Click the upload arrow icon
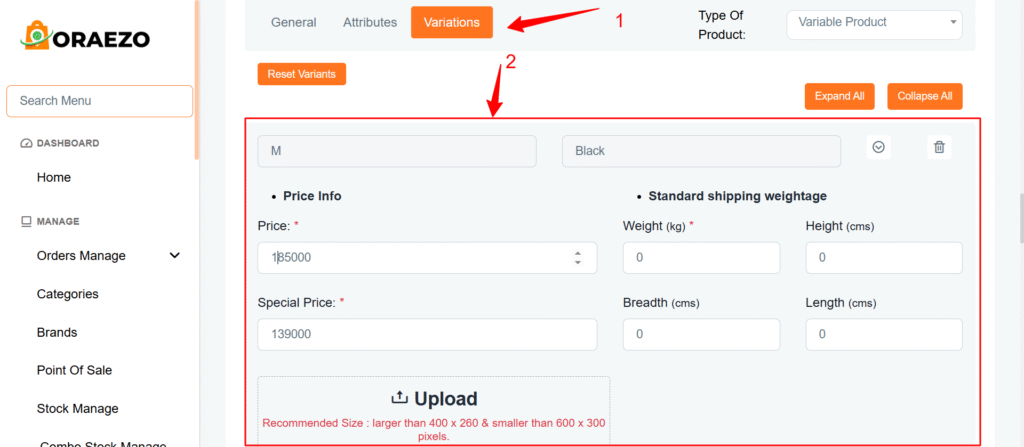Screen dimensions: 1024x447 399,397
